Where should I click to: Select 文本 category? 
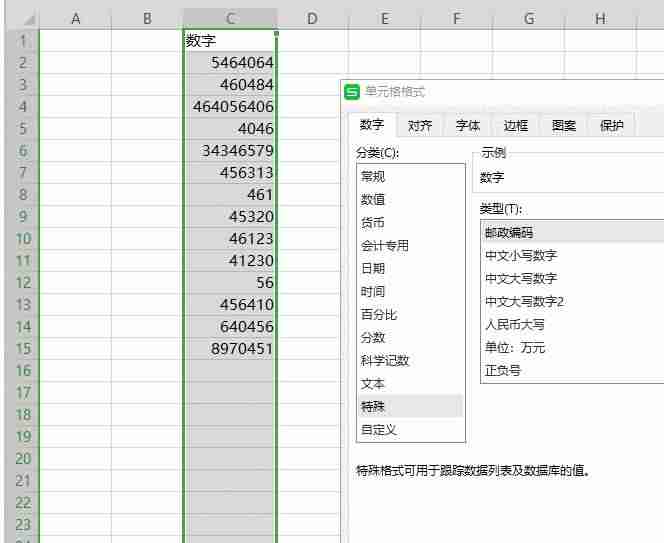[x=410, y=383]
